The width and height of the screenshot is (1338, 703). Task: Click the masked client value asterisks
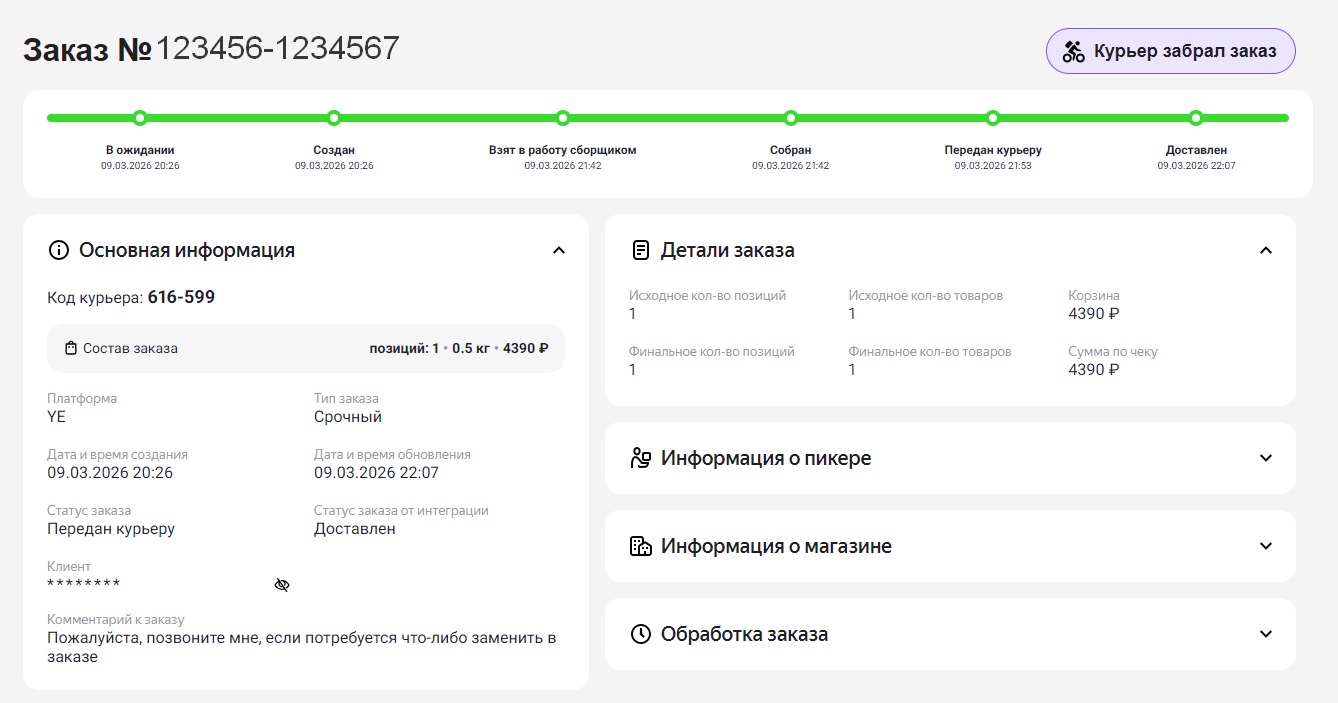pyautogui.click(x=84, y=584)
